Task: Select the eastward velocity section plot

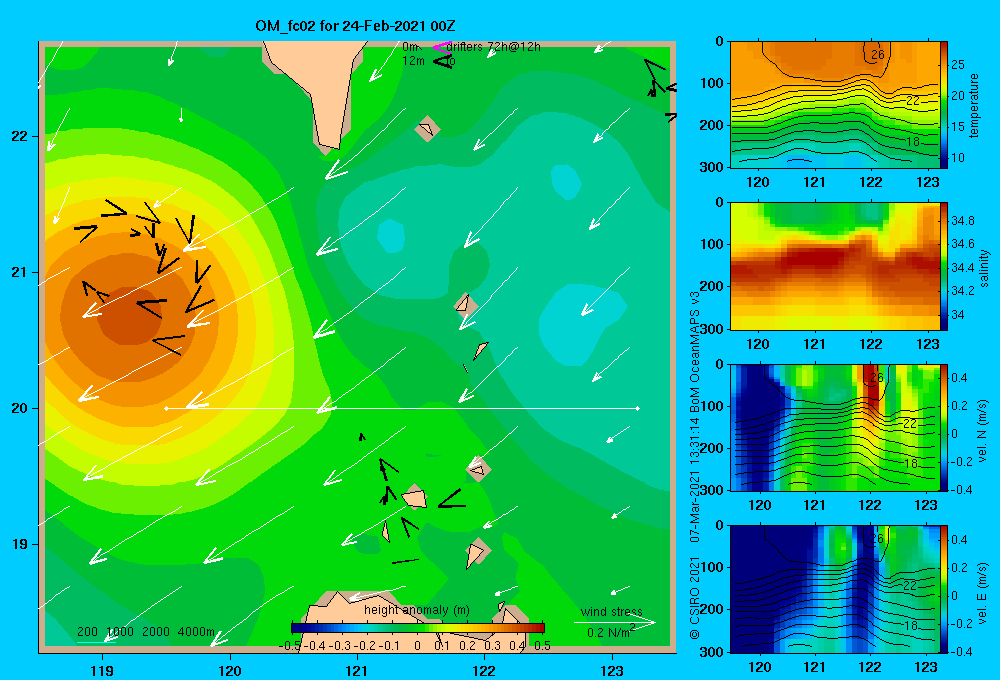Action: point(835,589)
